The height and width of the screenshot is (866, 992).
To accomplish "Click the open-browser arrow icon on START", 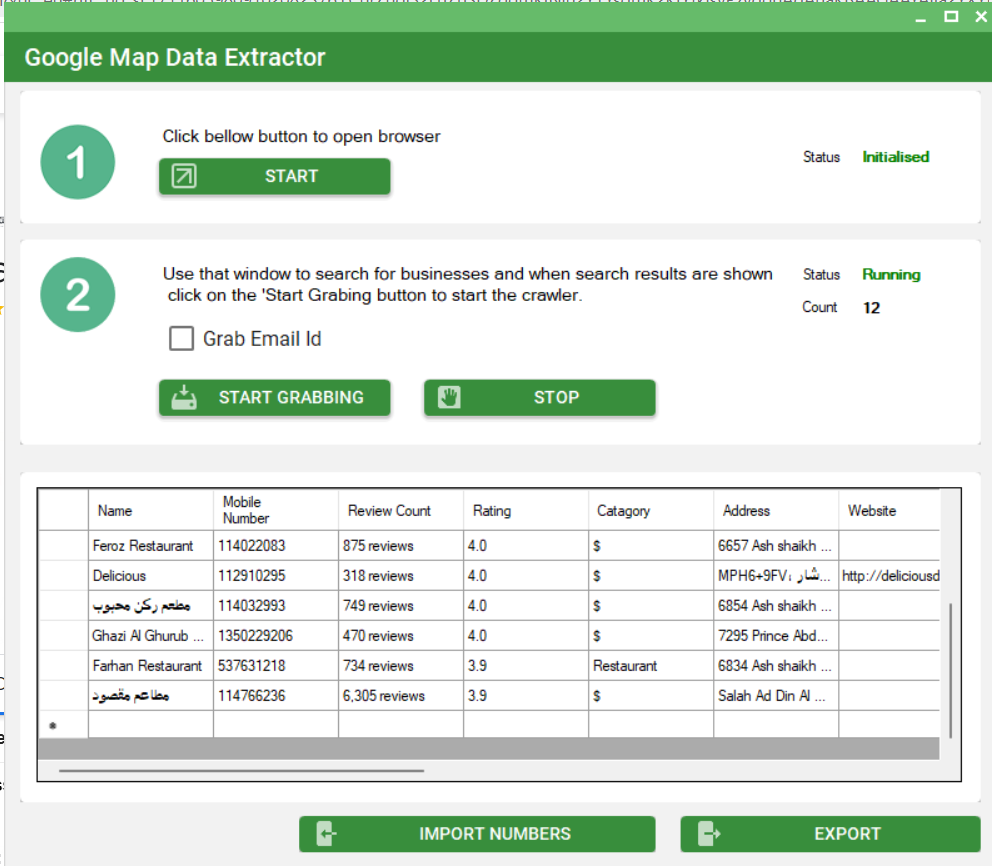I will coord(184,176).
